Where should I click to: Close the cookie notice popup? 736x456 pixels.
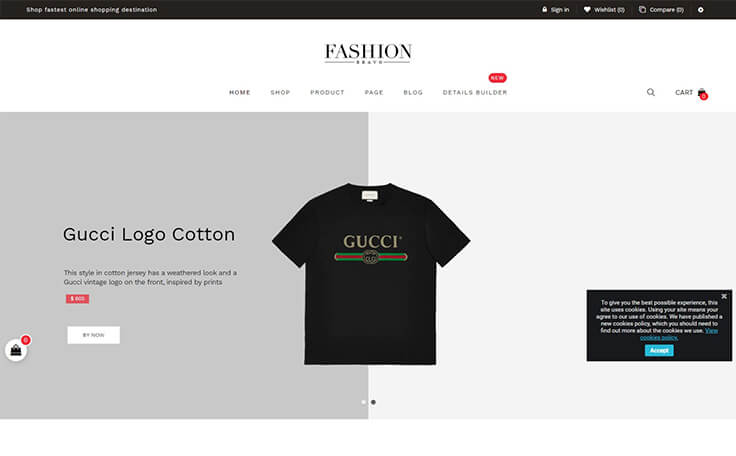[x=724, y=296]
